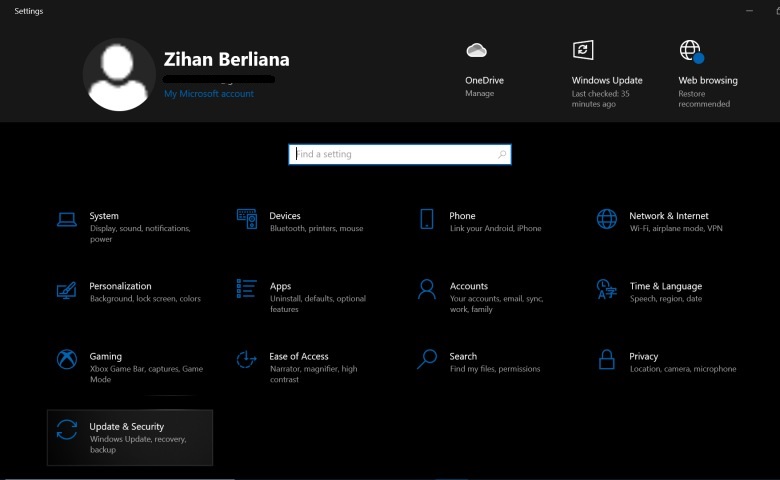Click the Personalization paintbrush icon
Image resolution: width=780 pixels, height=480 pixels.
pos(67,290)
